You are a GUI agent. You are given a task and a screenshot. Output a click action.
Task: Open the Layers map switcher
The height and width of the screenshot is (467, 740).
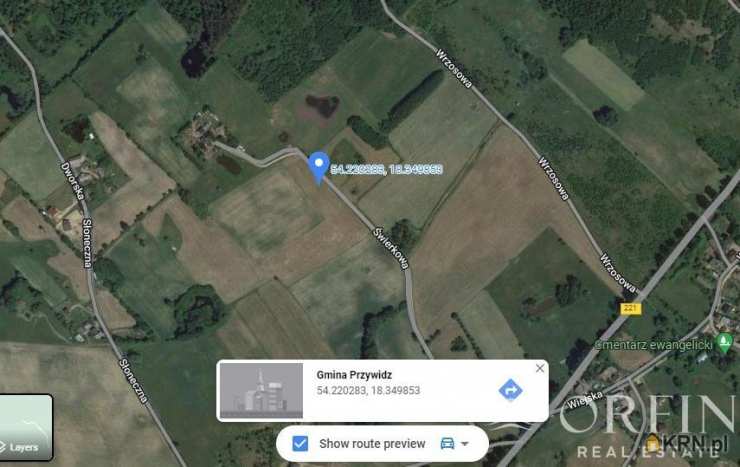(26, 427)
